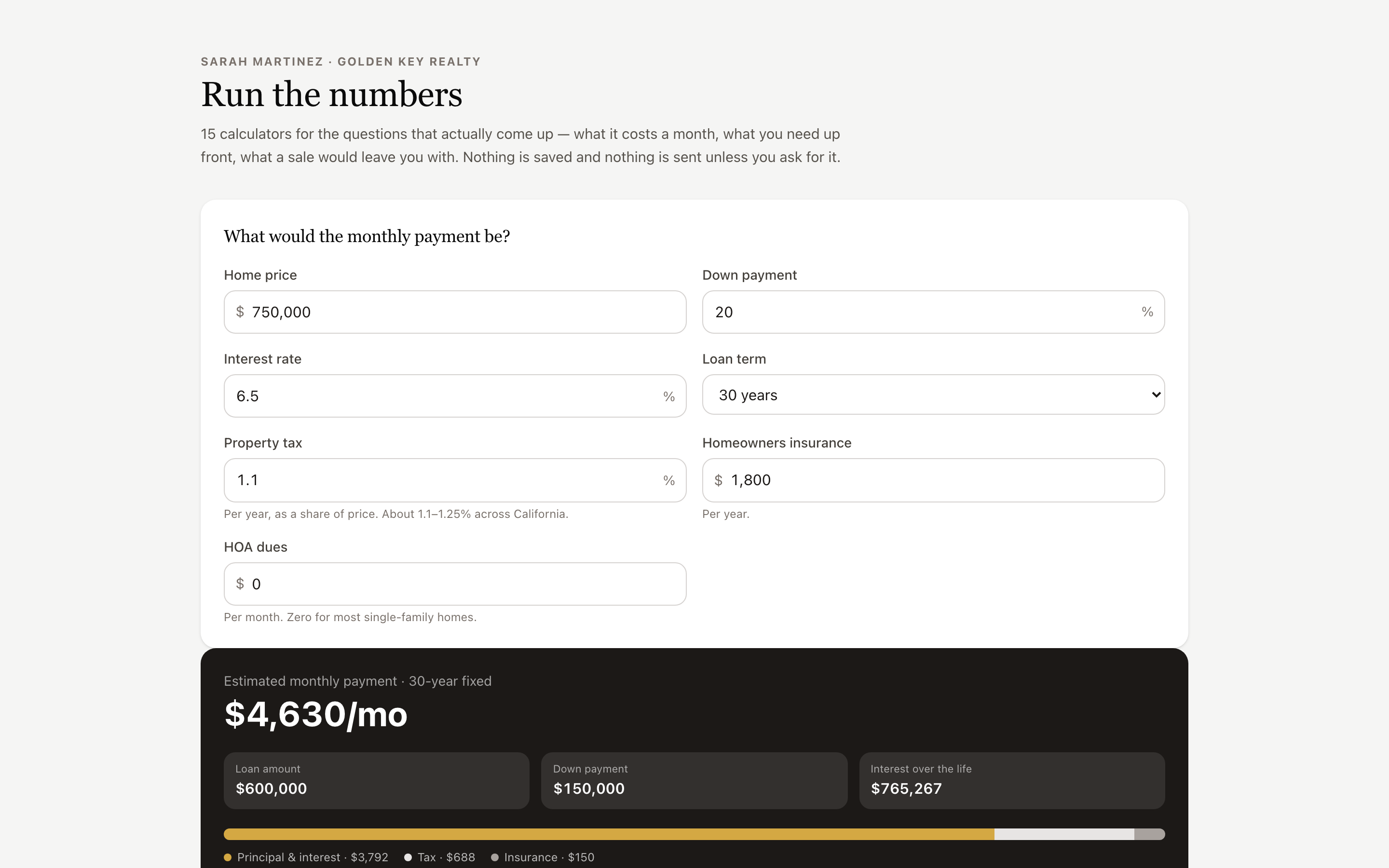Click the Down payment "$150,000" card
Image resolution: width=1389 pixels, height=868 pixels.
(x=694, y=781)
